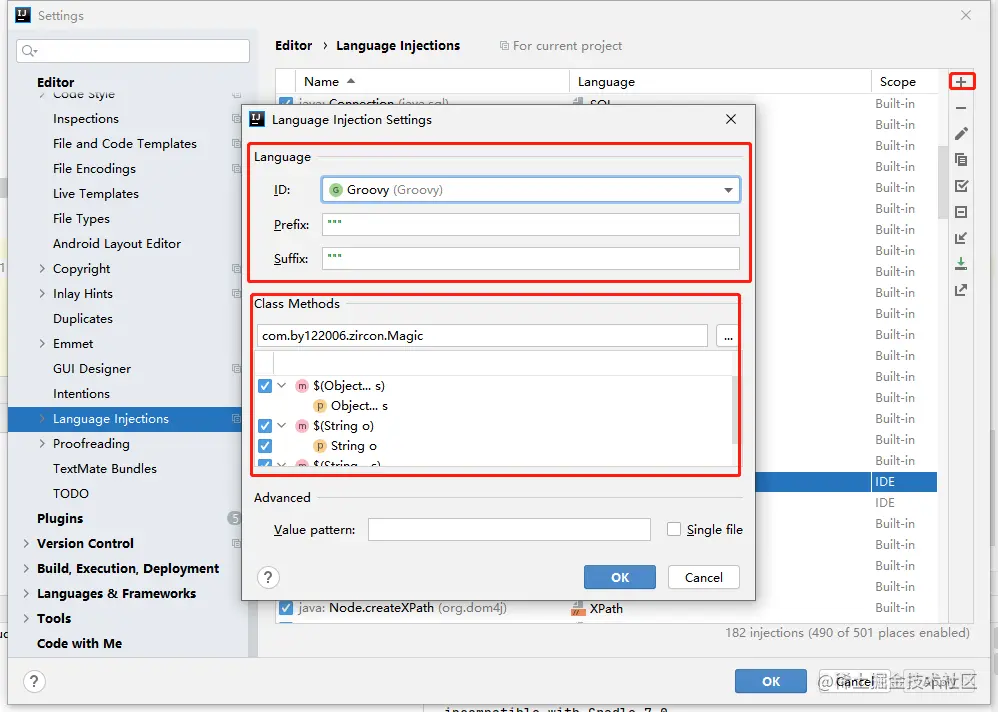Image resolution: width=998 pixels, height=712 pixels.
Task: Click the Export injections icon
Action: click(x=961, y=290)
